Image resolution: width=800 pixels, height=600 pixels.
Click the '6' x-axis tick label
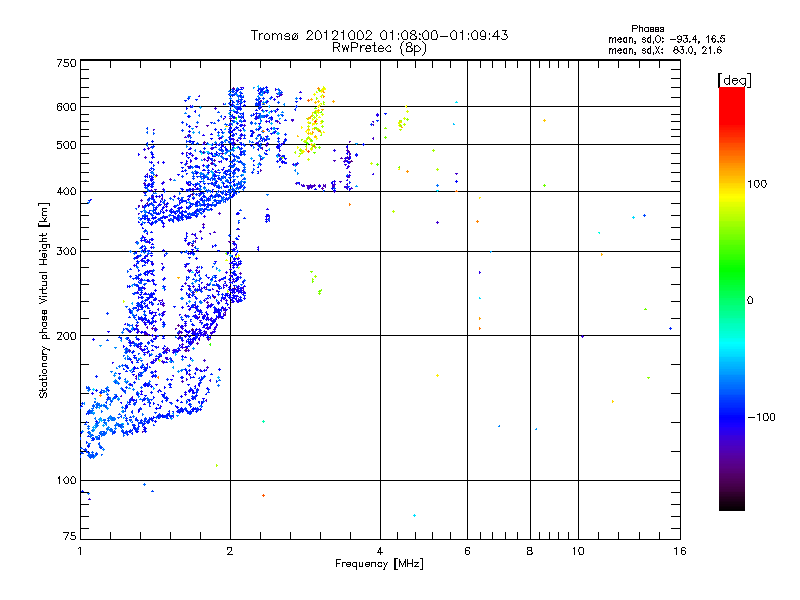[467, 551]
